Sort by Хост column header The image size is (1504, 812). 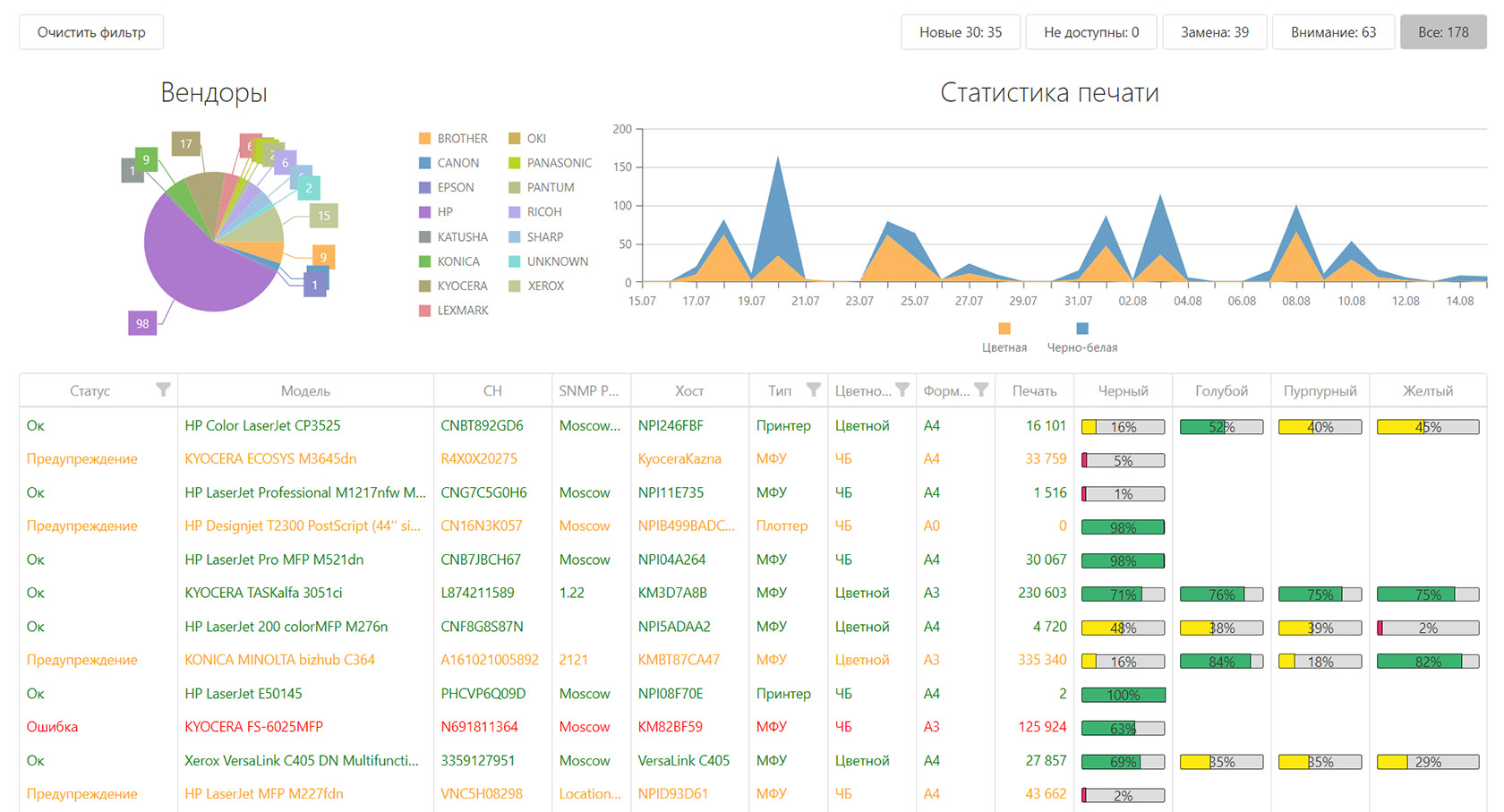(x=689, y=390)
